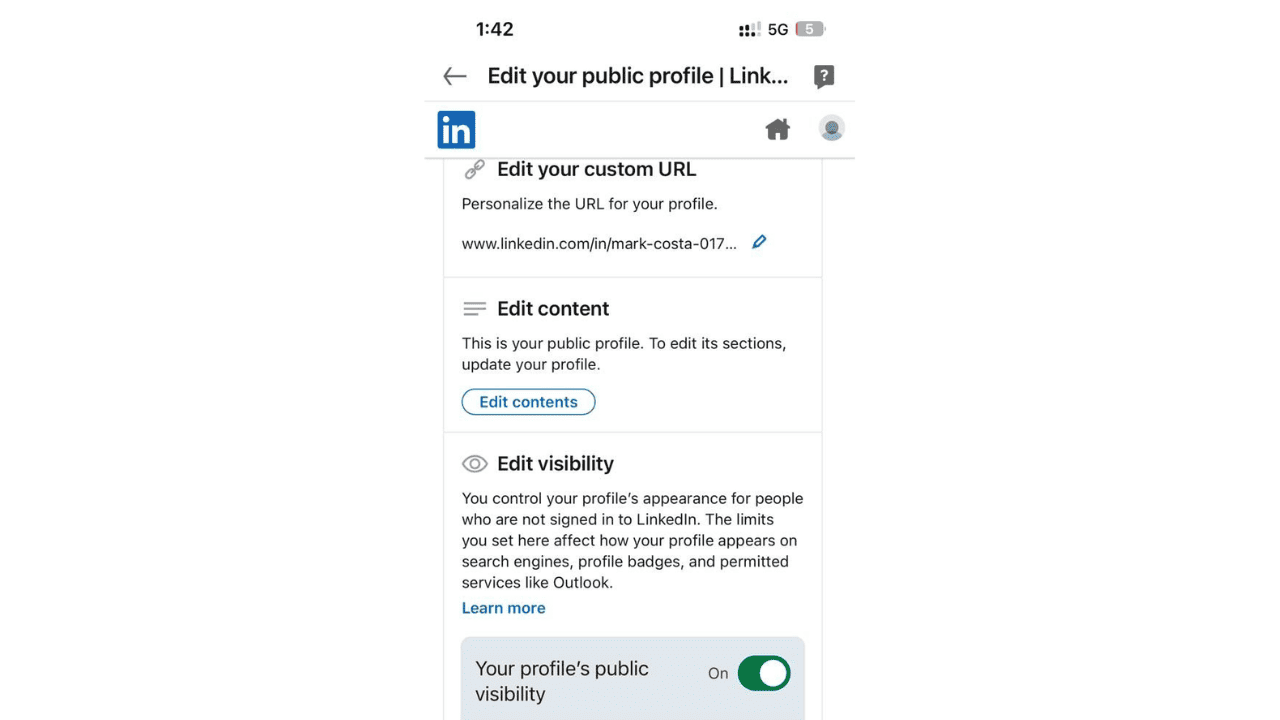The height and width of the screenshot is (720, 1280).
Task: Tap the 5G indicator in the status bar
Action: point(777,28)
